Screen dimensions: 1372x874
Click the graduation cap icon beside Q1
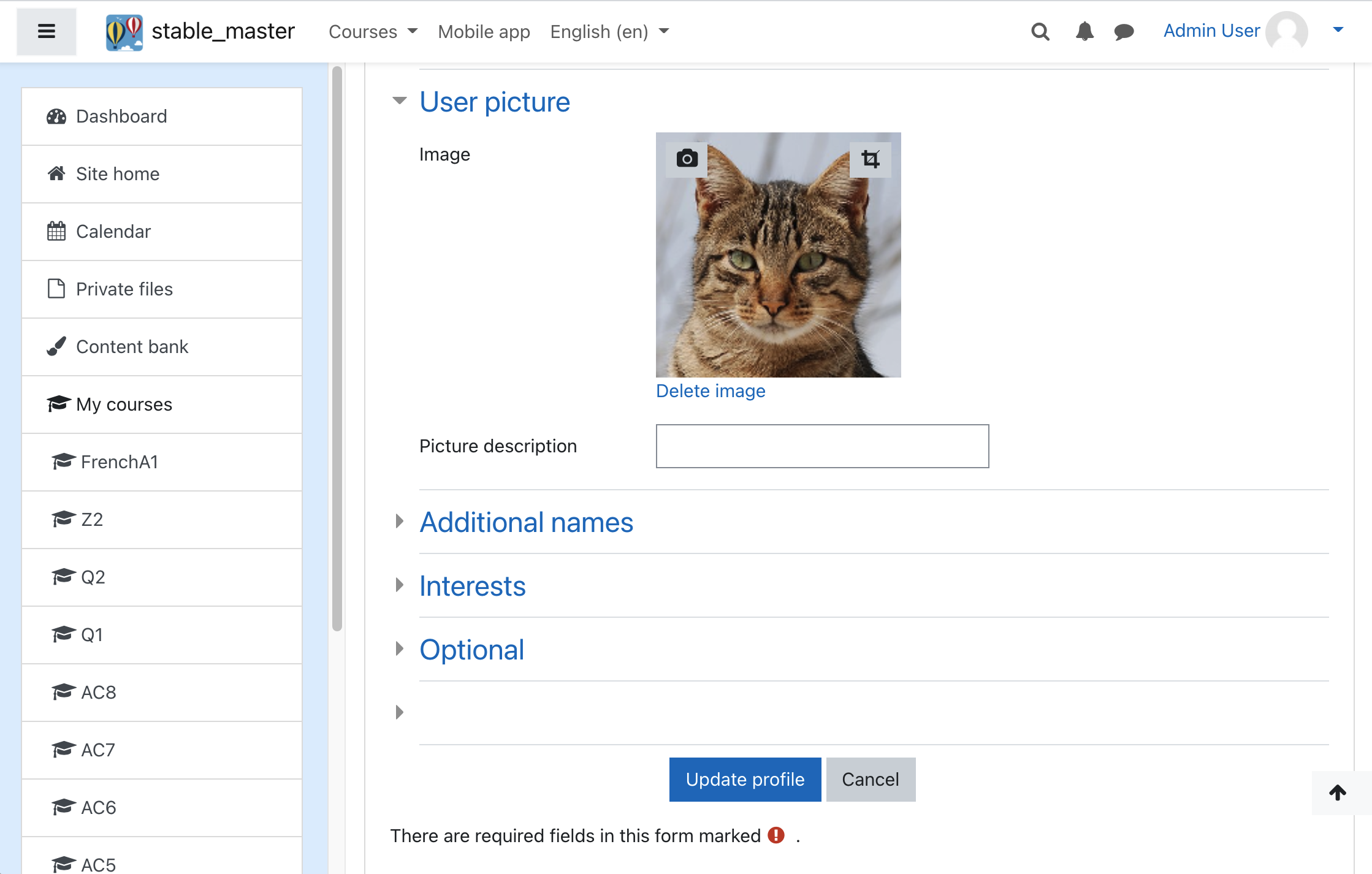(64, 634)
